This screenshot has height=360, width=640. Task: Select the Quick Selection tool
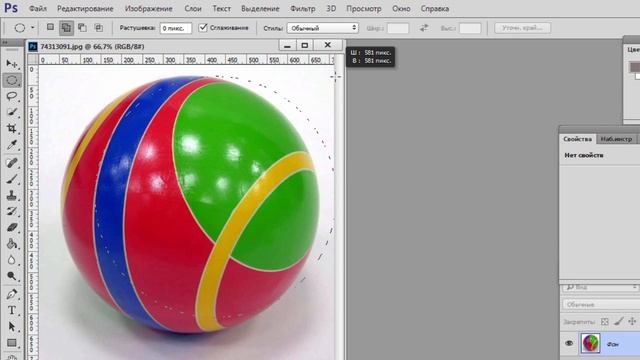(12, 112)
